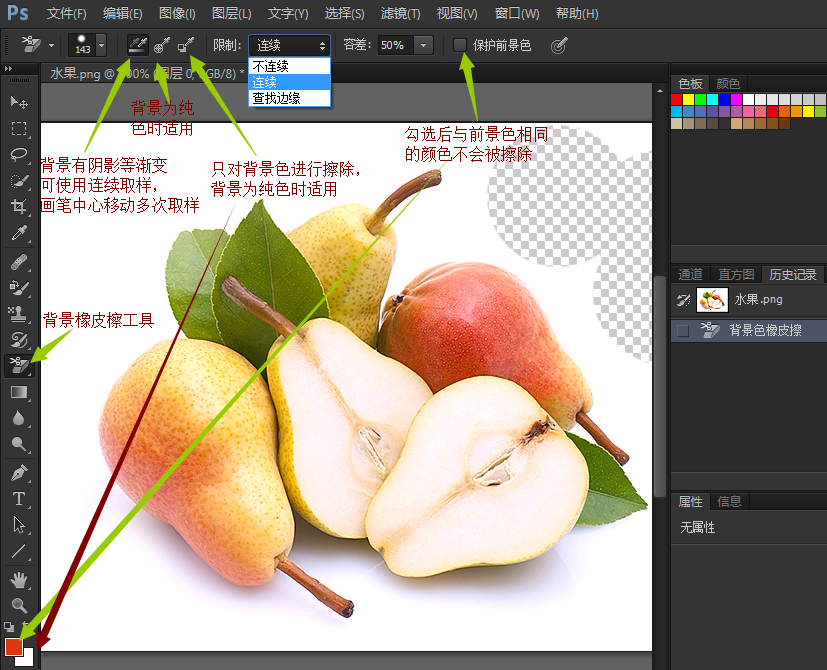
Task: Select the Quick Selection tool
Action: [19, 180]
